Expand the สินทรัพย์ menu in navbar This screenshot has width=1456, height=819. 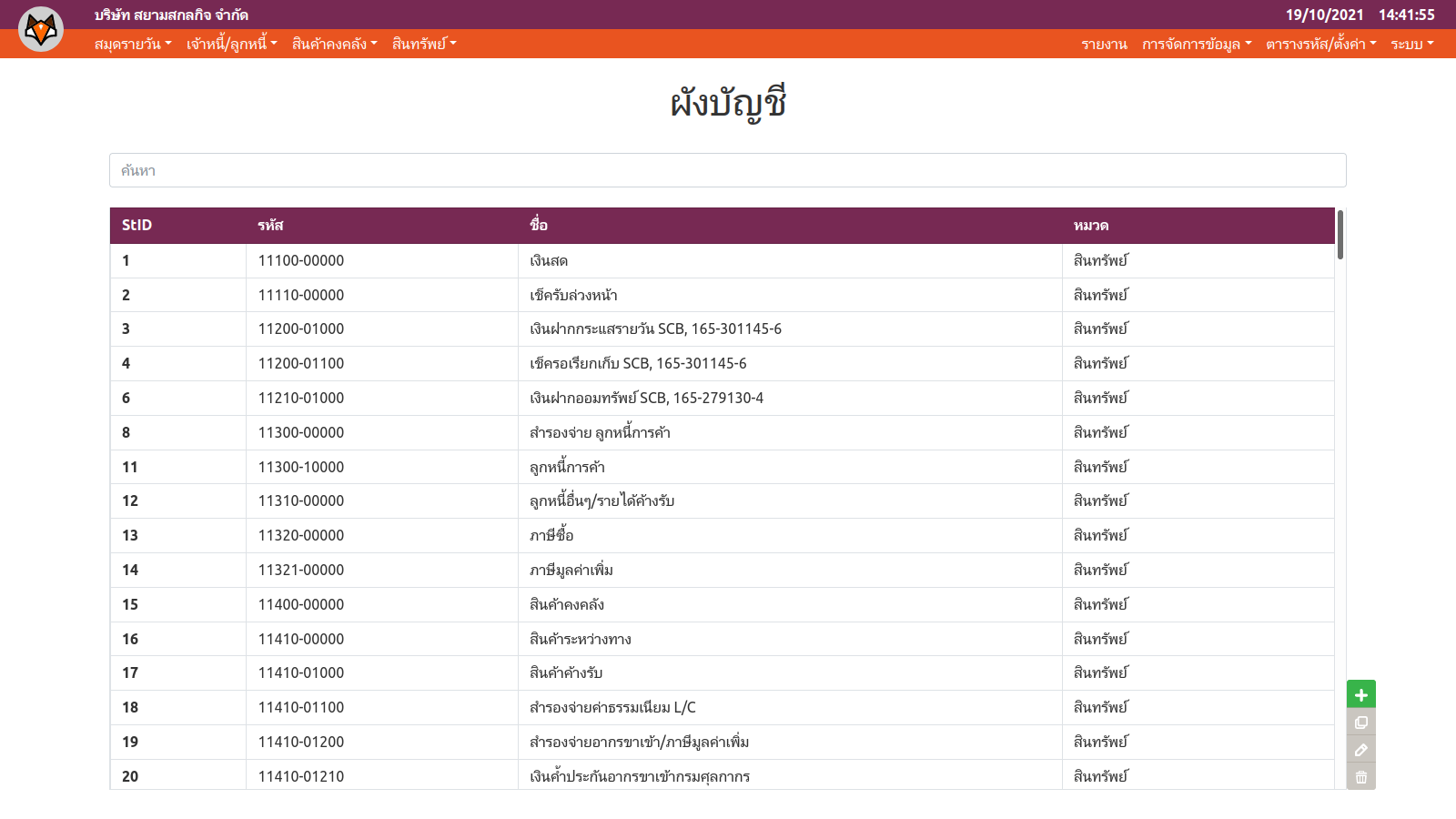coord(424,44)
